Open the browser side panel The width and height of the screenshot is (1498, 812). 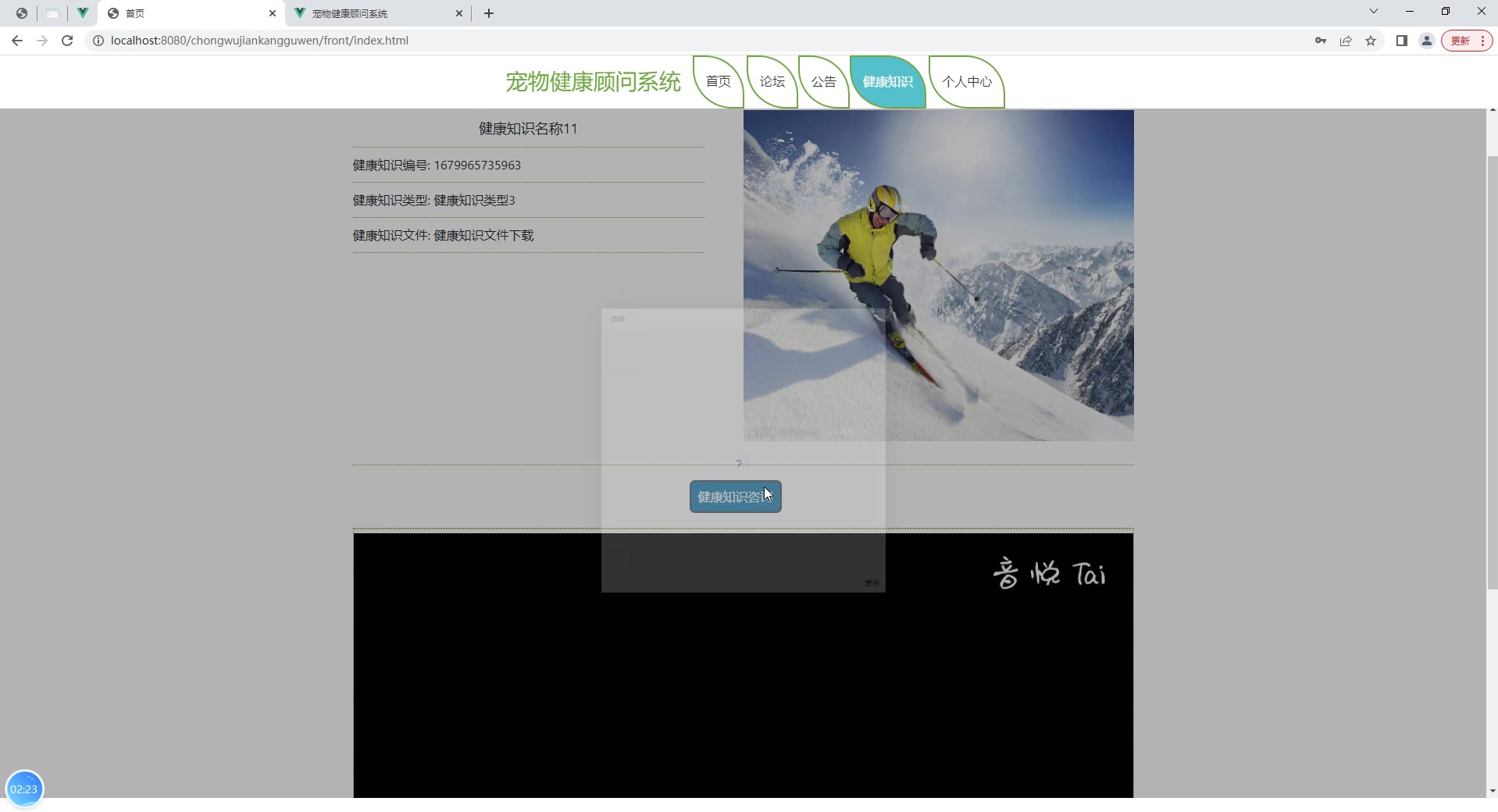1402,41
